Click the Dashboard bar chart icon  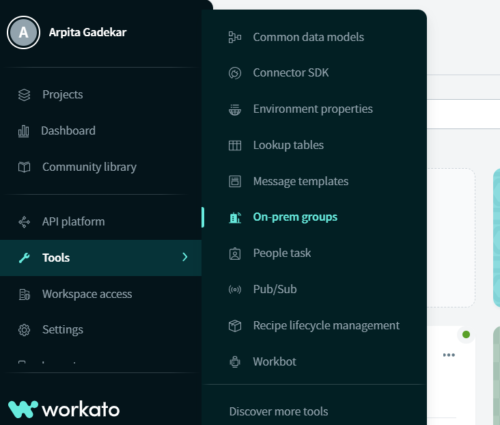click(23, 131)
